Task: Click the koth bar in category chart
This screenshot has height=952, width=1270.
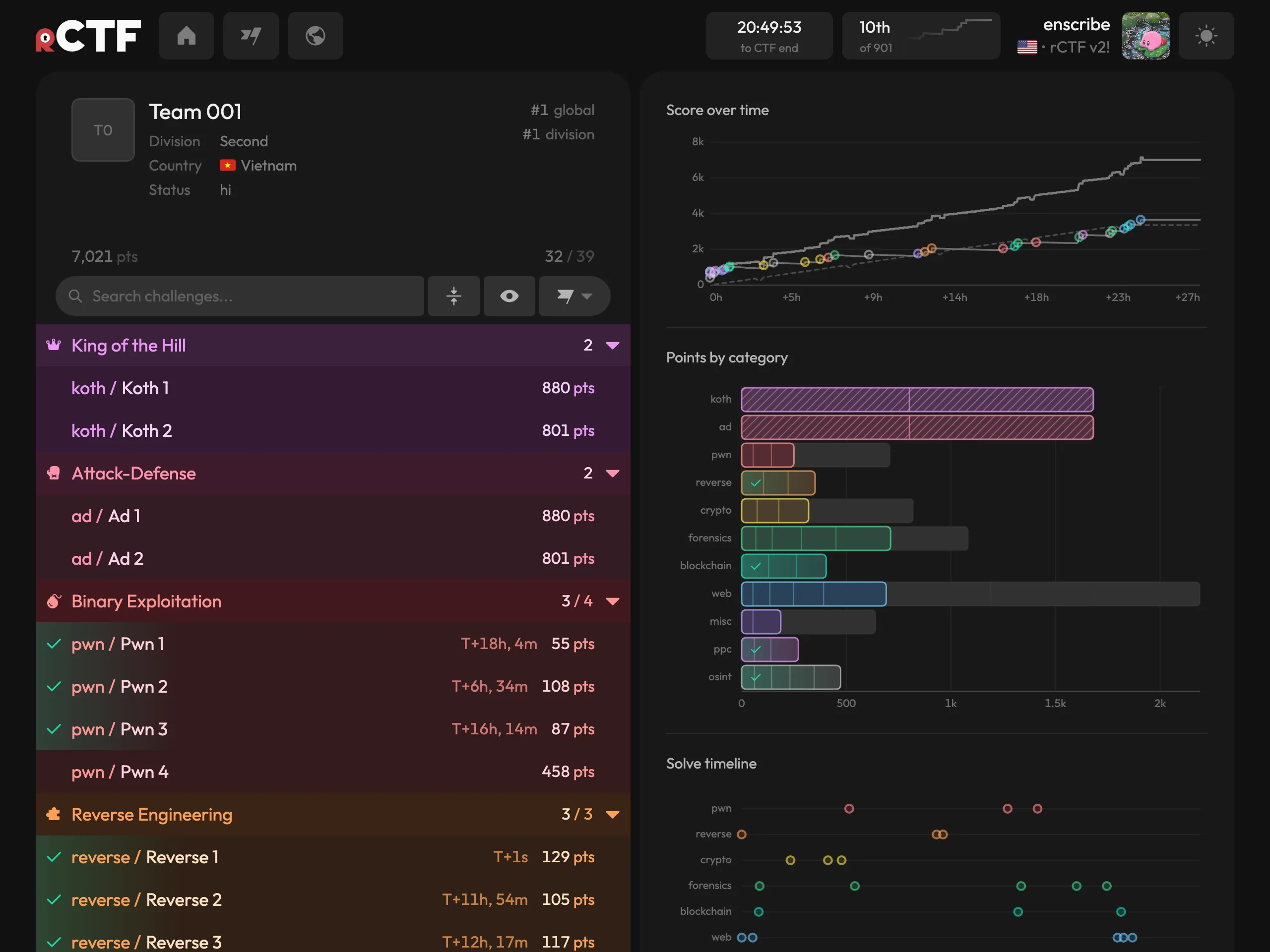Action: (x=917, y=399)
